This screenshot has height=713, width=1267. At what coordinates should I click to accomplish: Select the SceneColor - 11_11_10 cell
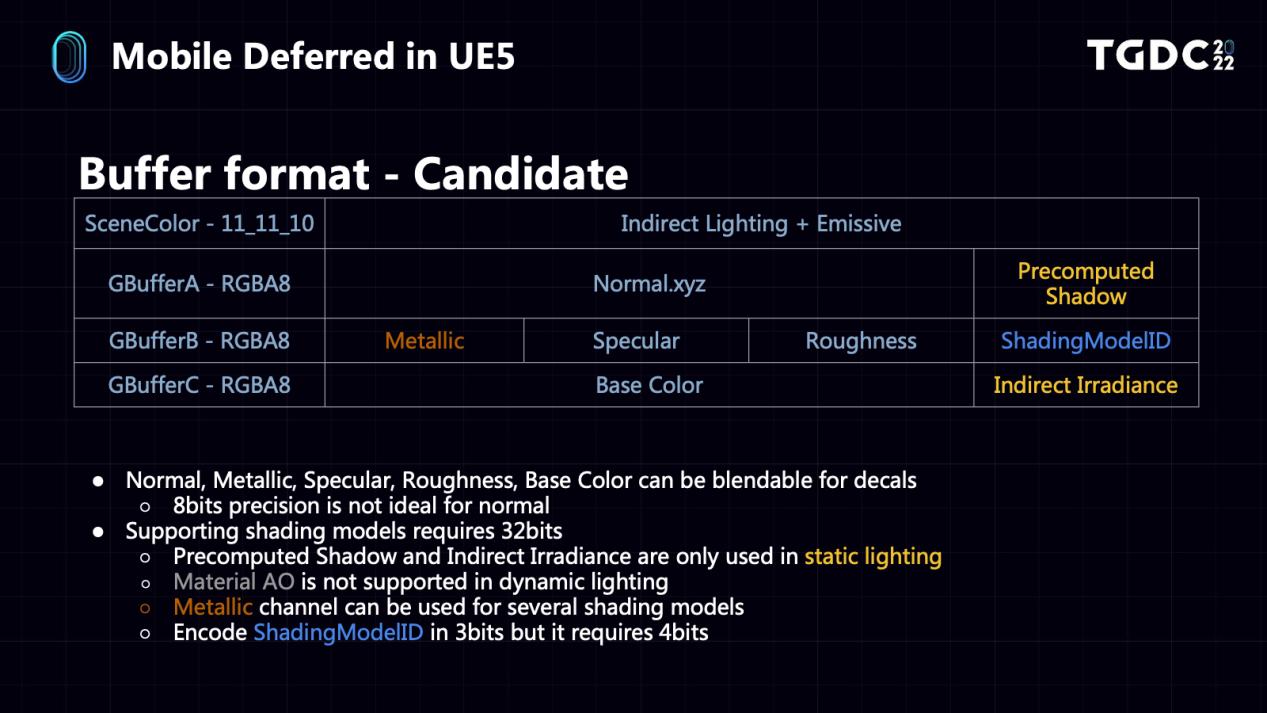coord(200,223)
